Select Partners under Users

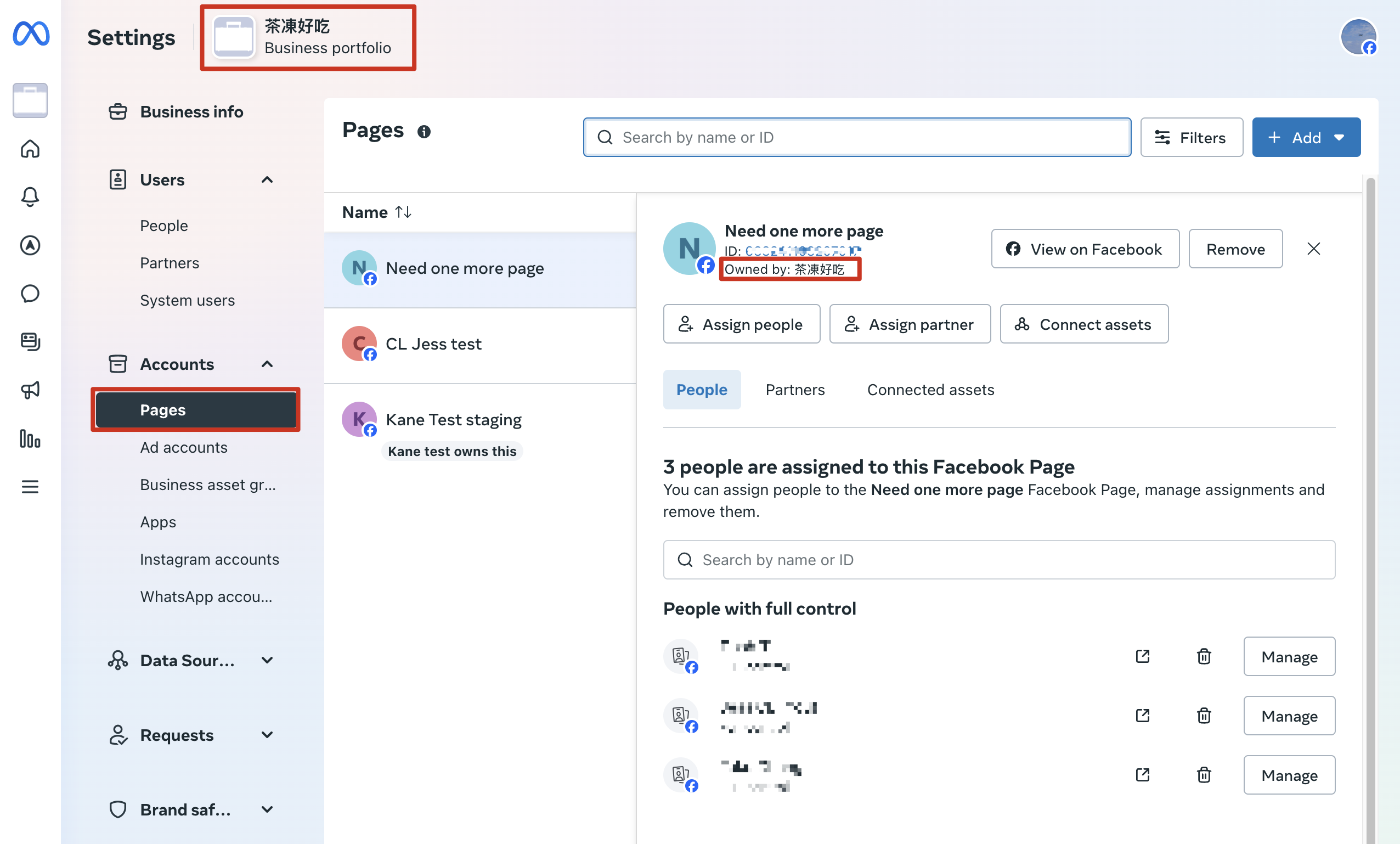(170, 262)
